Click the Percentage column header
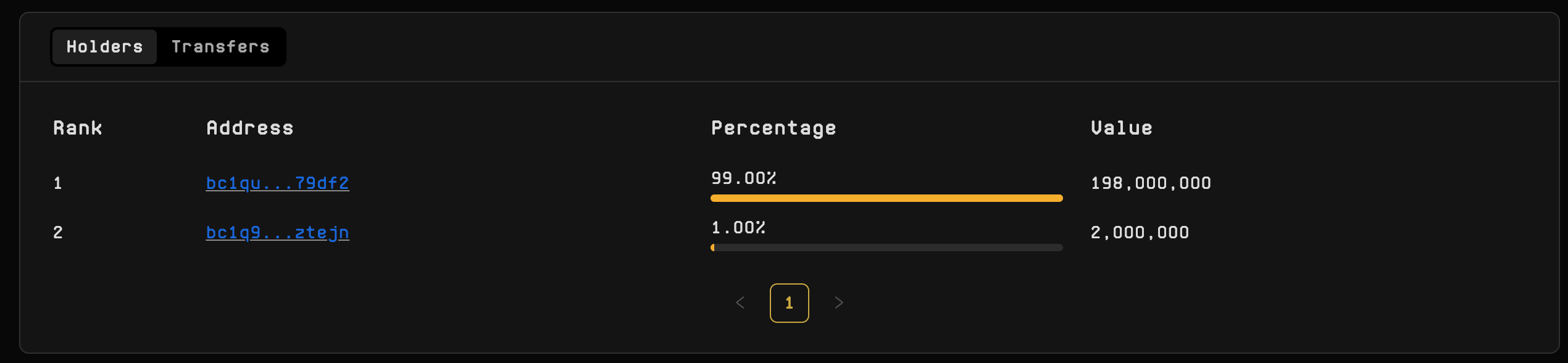1568x363 pixels. [774, 128]
